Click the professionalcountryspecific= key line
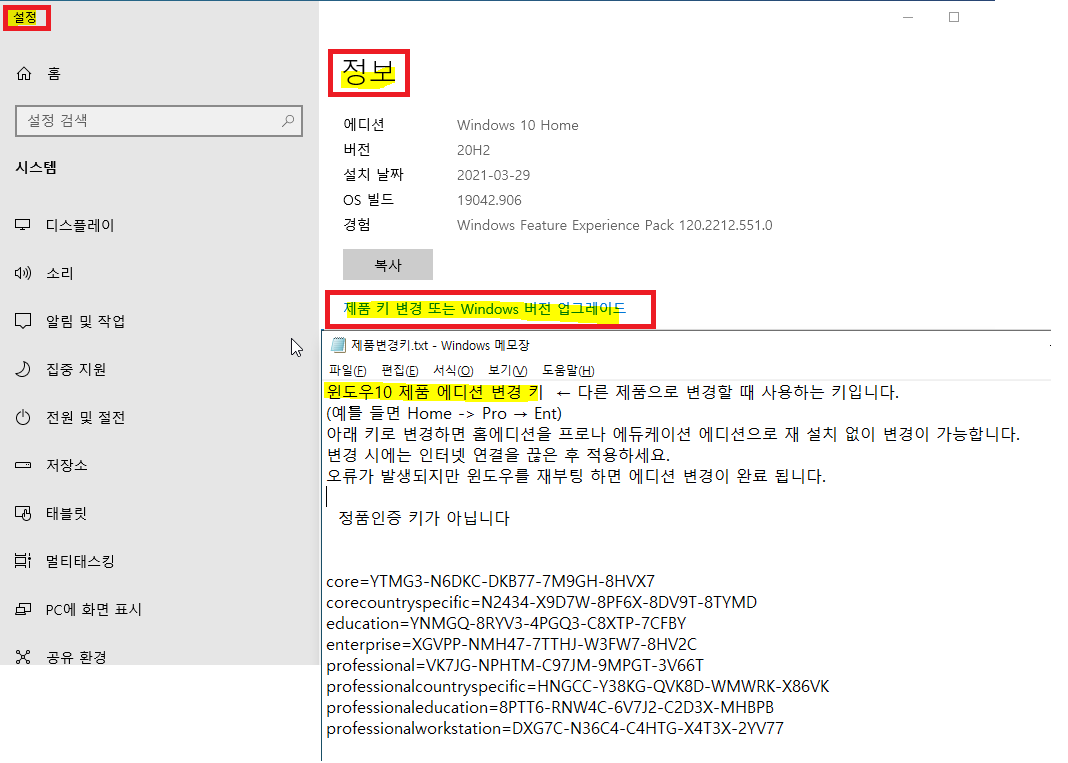1068x763 pixels. coord(578,687)
